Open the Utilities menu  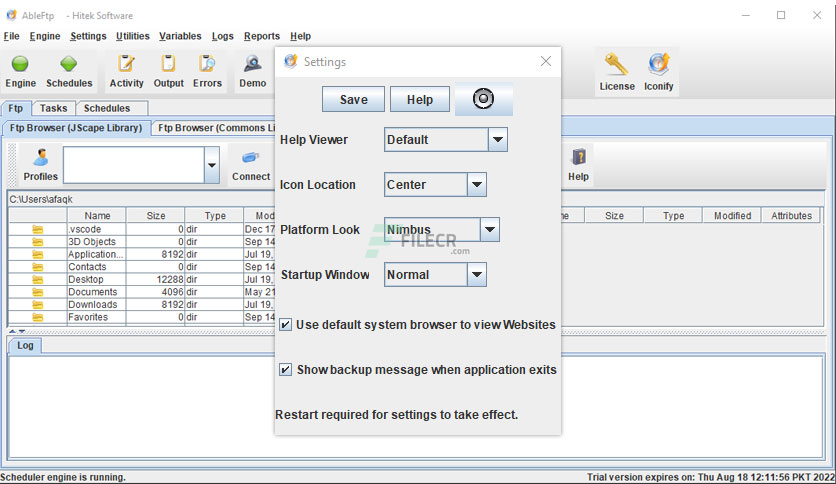click(133, 36)
